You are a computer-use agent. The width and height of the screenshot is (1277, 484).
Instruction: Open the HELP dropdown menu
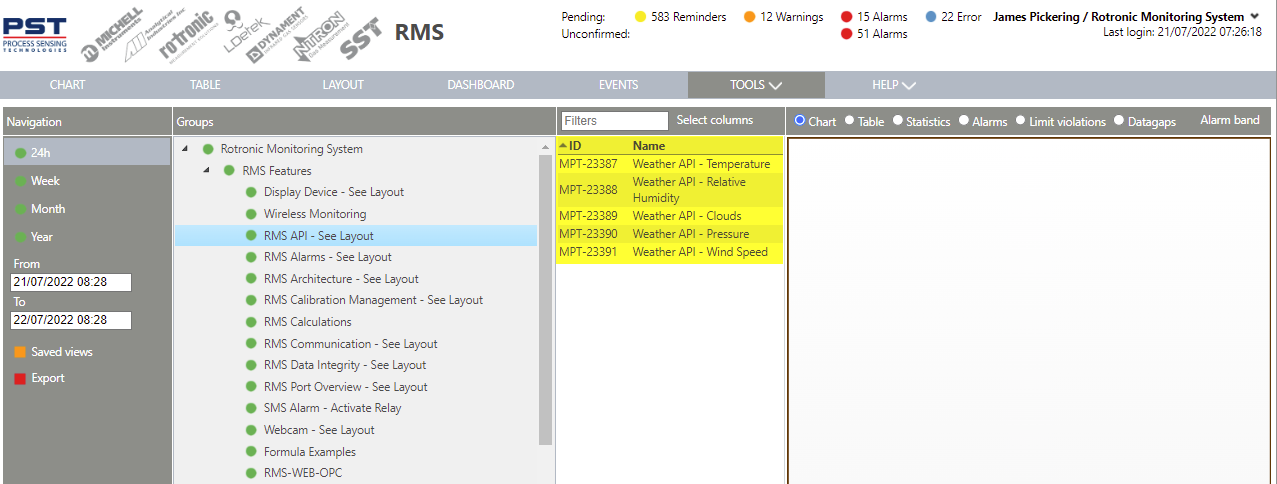(894, 85)
